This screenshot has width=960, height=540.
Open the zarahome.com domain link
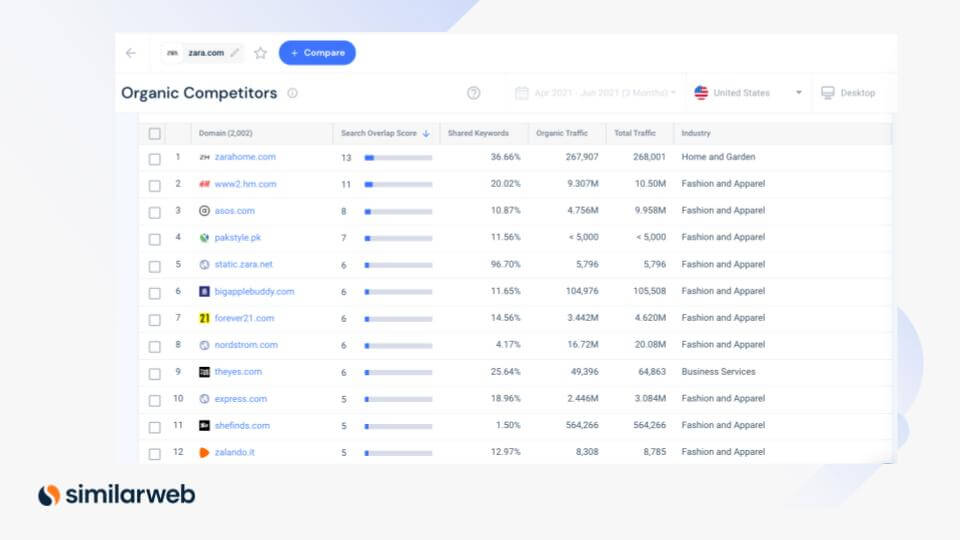245,157
